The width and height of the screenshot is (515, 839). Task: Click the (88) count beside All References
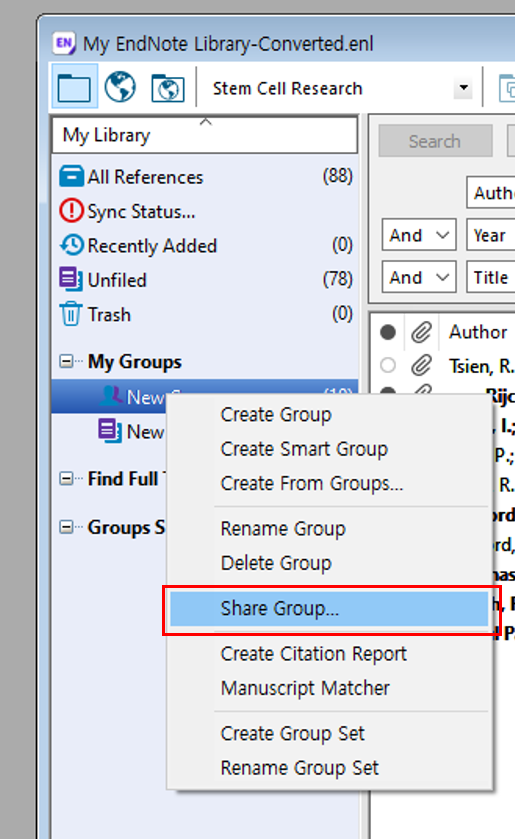click(x=337, y=176)
